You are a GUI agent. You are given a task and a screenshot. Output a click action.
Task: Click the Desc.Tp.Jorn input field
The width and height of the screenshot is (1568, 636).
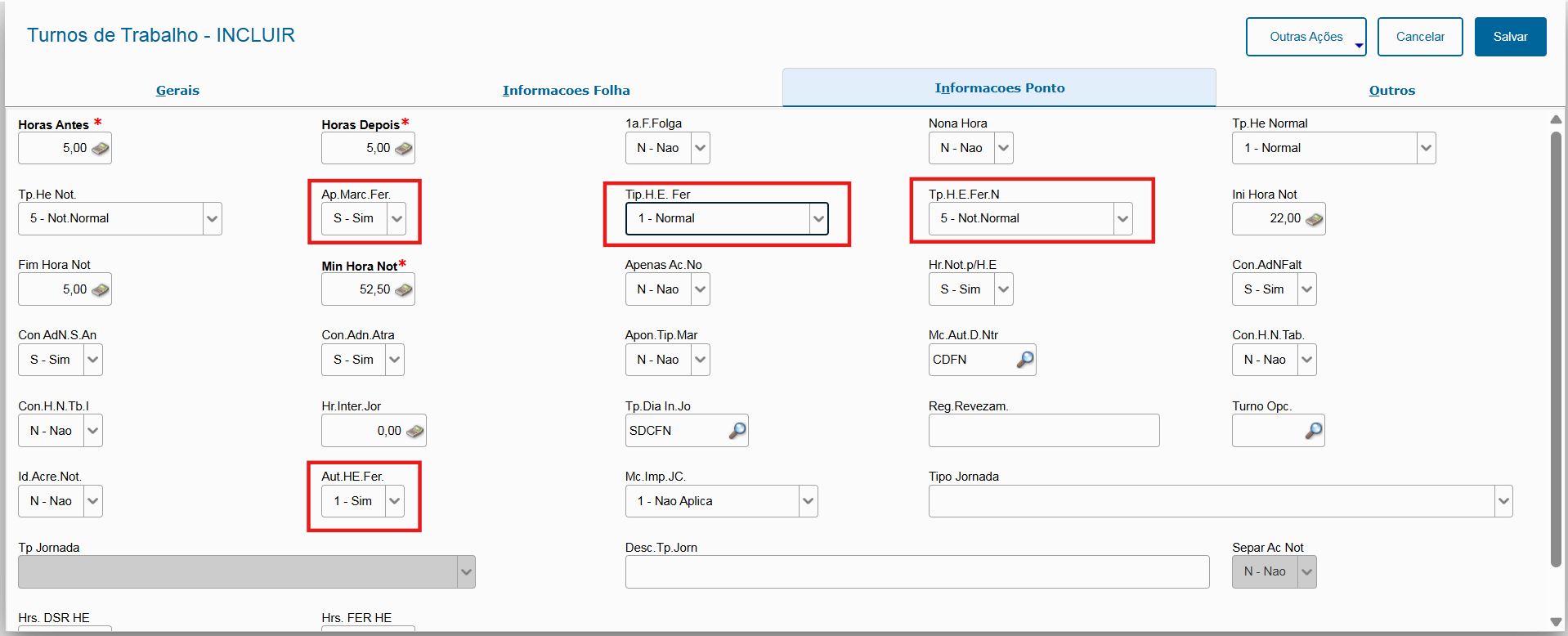tap(917, 572)
